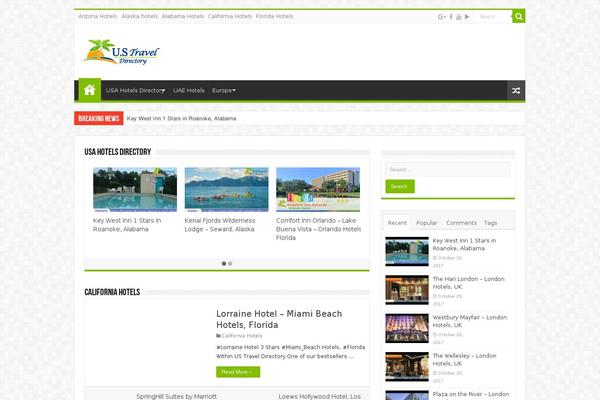This screenshot has height=400, width=600.
Task: Open the Breaking News headline link
Action: pyautogui.click(x=181, y=119)
